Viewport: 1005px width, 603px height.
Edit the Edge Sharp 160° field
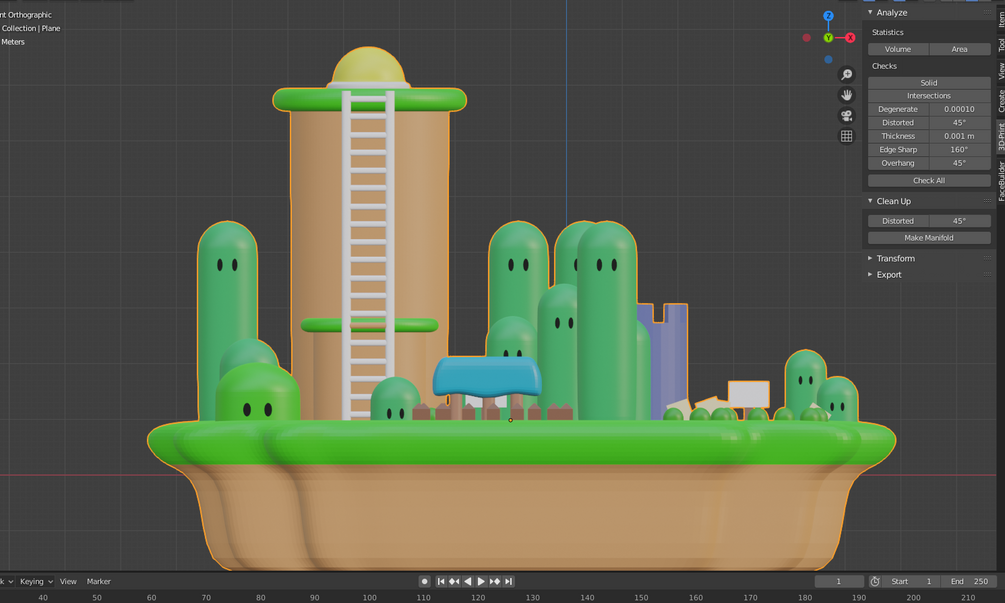[959, 149]
